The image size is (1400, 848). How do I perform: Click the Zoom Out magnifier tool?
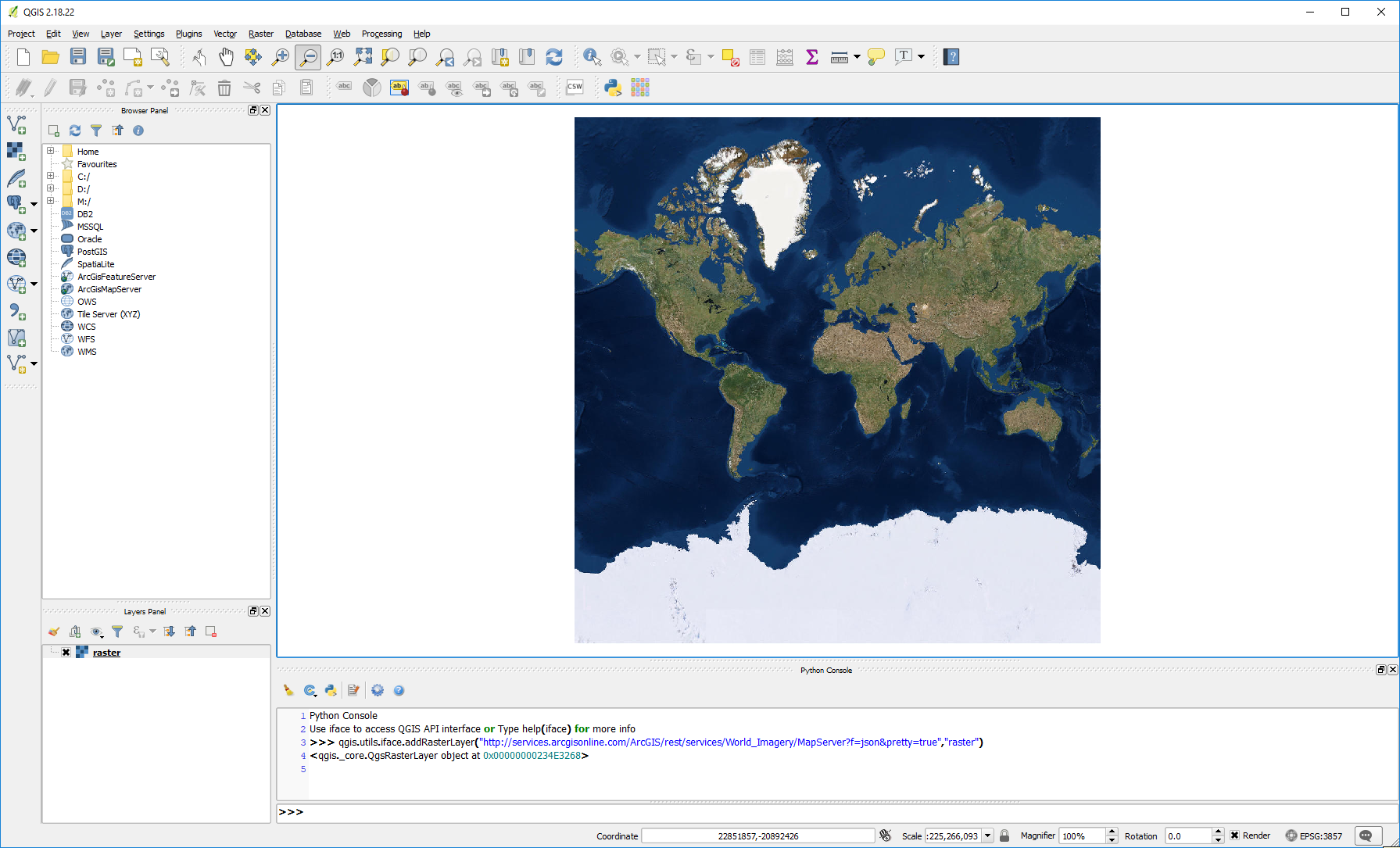308,57
